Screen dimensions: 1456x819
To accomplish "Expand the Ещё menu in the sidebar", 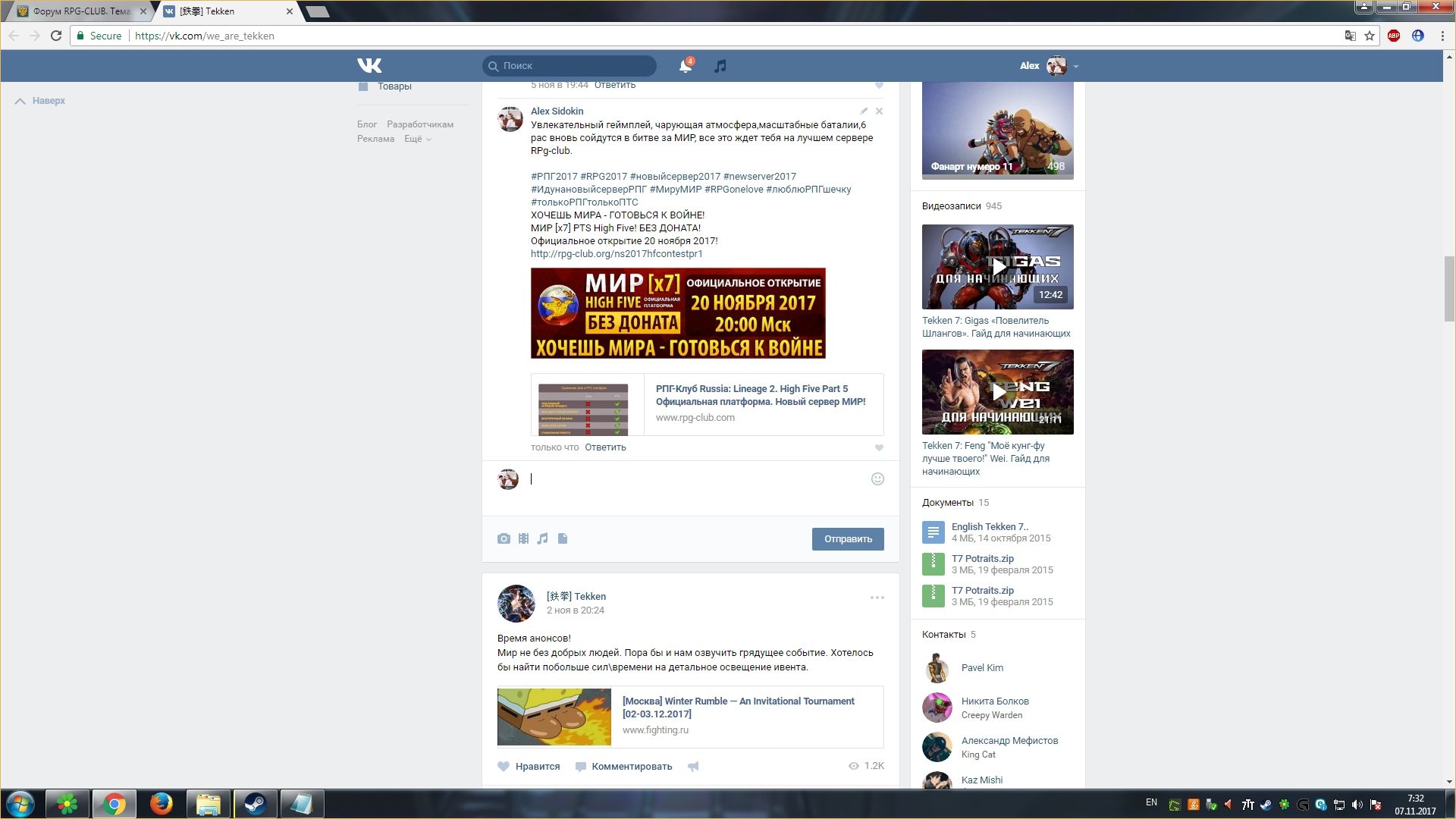I will (417, 139).
